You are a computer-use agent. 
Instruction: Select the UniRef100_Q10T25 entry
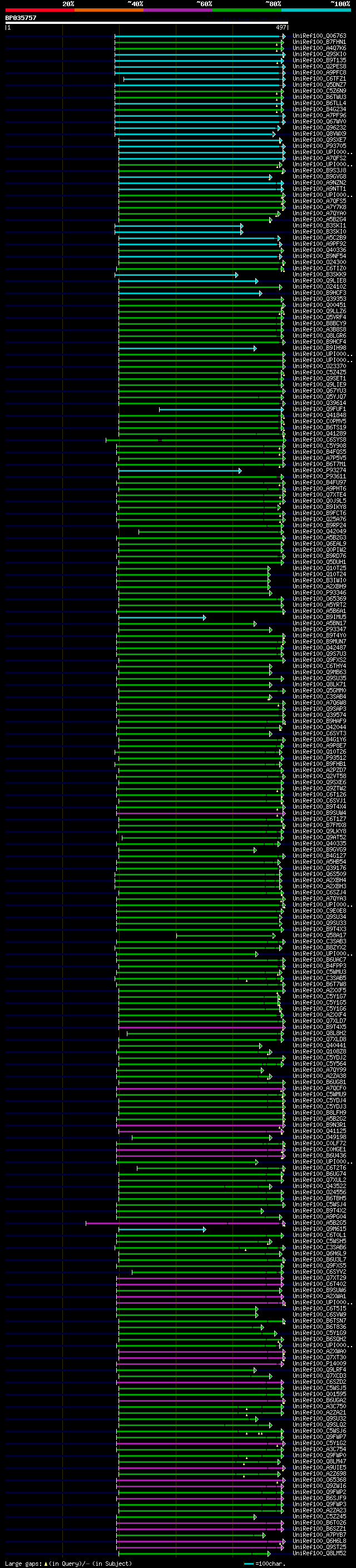coord(319,568)
